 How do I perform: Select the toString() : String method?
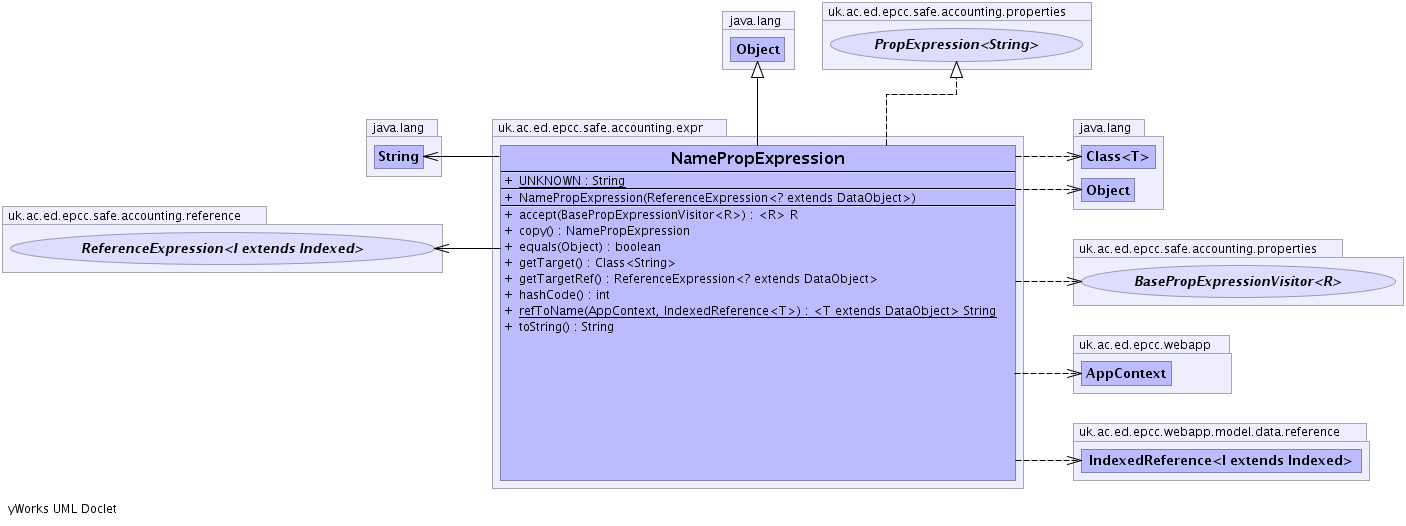pos(566,327)
